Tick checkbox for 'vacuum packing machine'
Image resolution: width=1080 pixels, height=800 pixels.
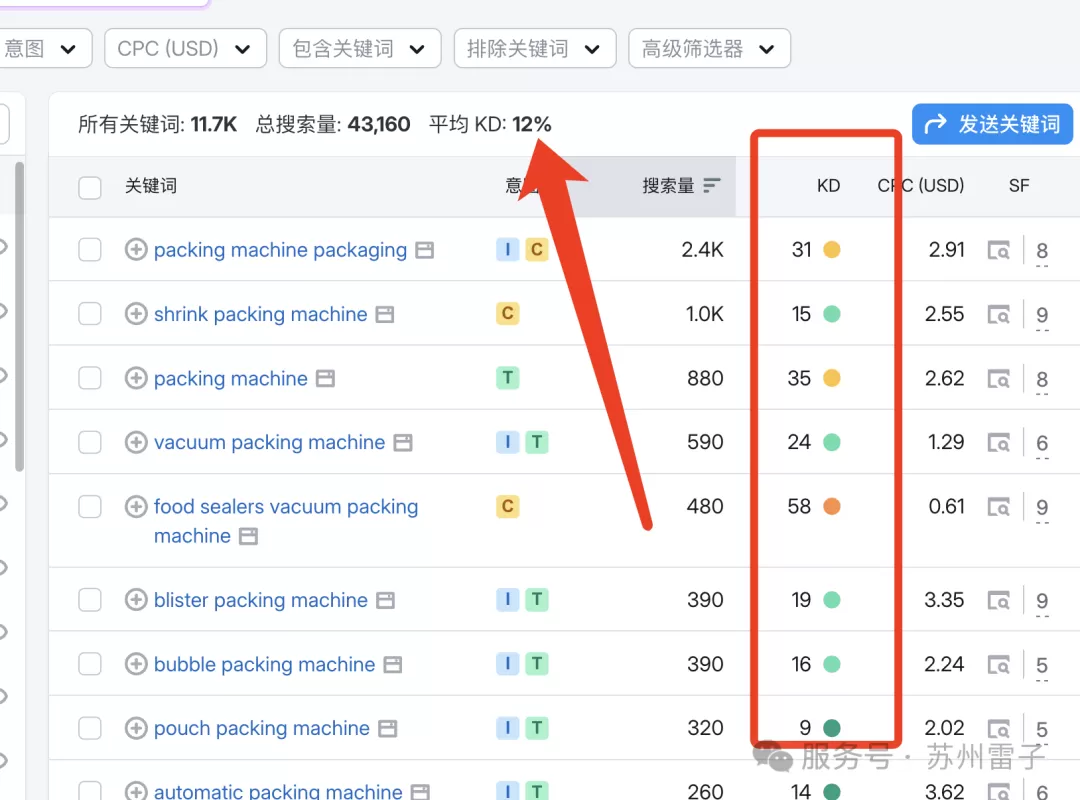pos(90,442)
